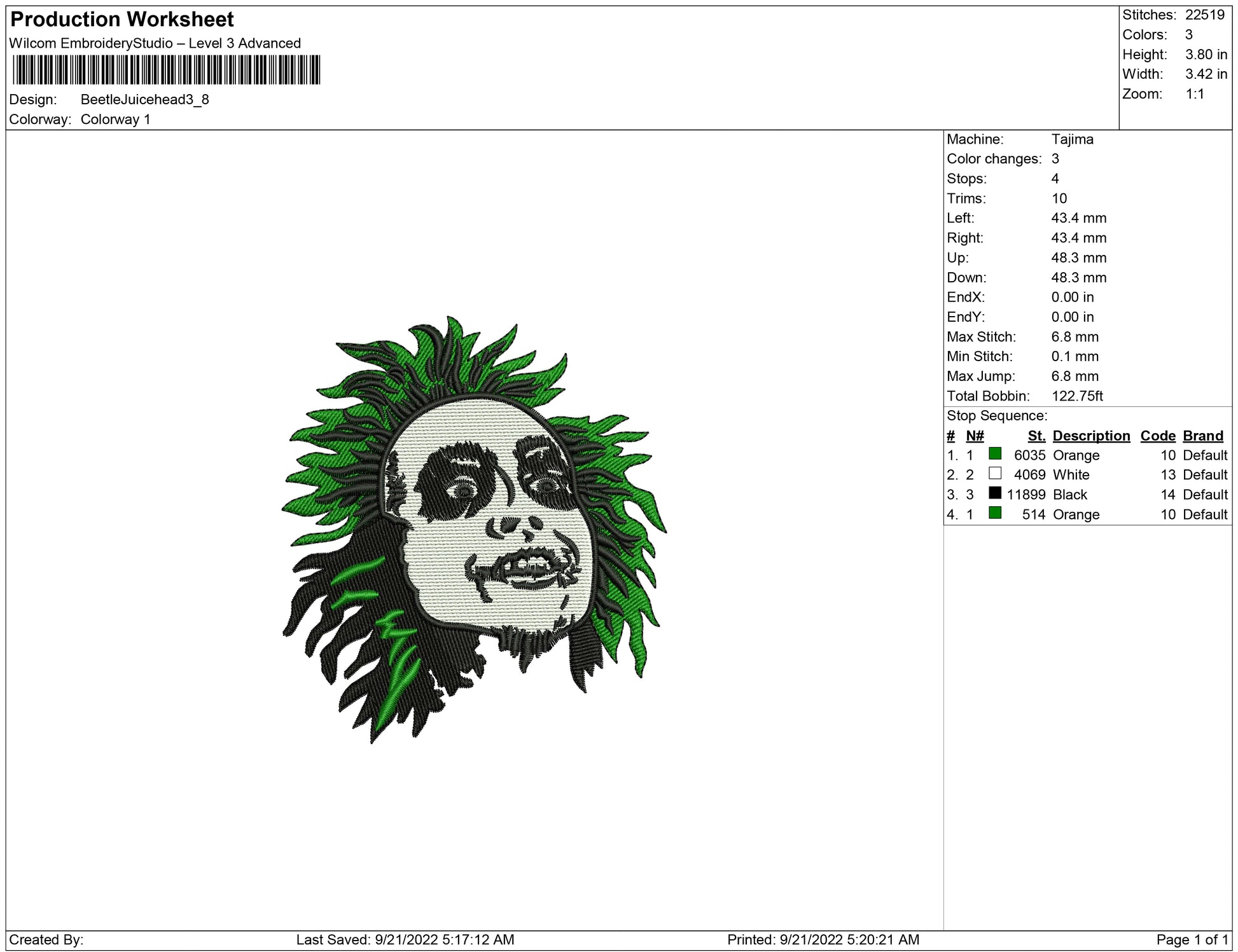The height and width of the screenshot is (952, 1238).
Task: Click the barcode under the Wilcom title
Action: [x=166, y=70]
